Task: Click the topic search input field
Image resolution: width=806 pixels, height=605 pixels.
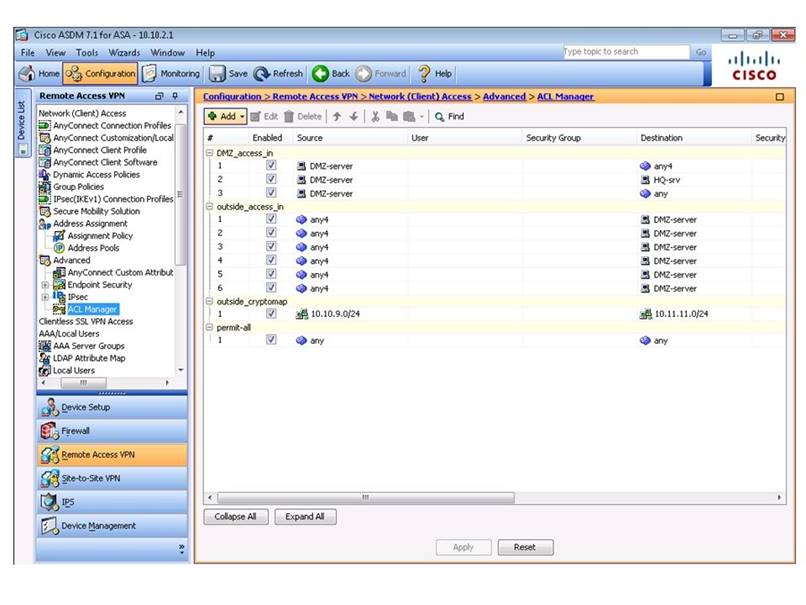Action: coord(625,51)
